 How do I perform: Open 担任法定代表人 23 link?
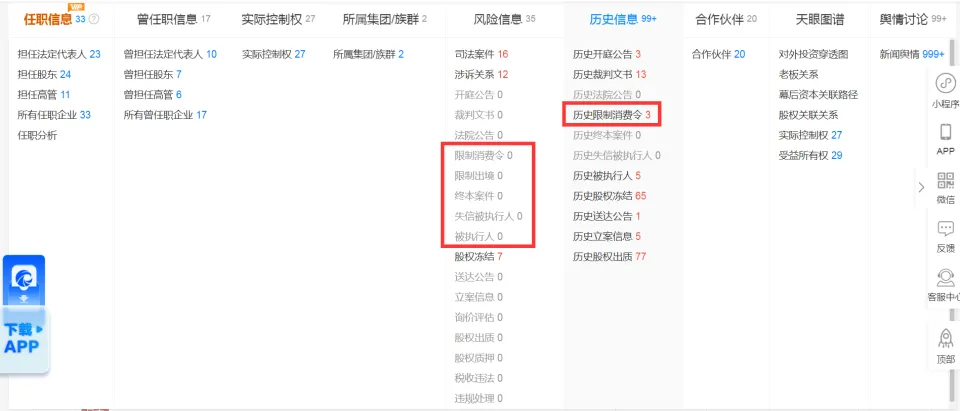pos(58,54)
